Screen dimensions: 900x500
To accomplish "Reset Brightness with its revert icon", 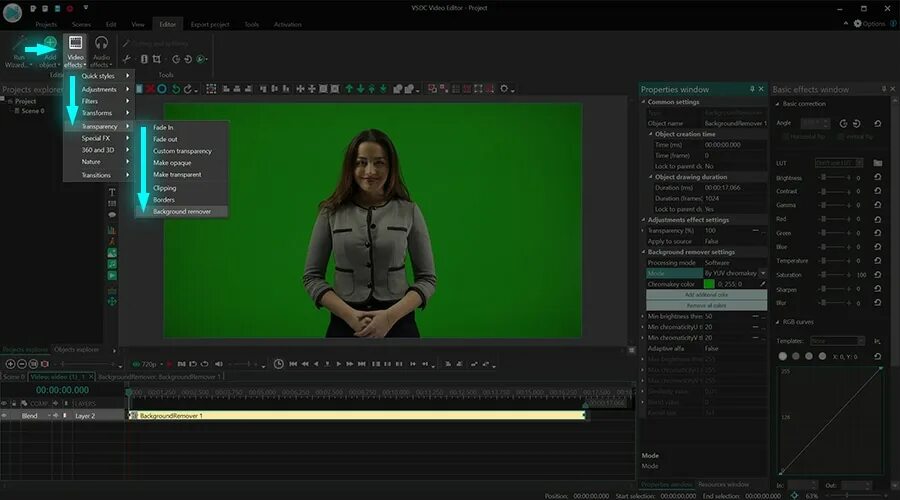I will point(878,177).
